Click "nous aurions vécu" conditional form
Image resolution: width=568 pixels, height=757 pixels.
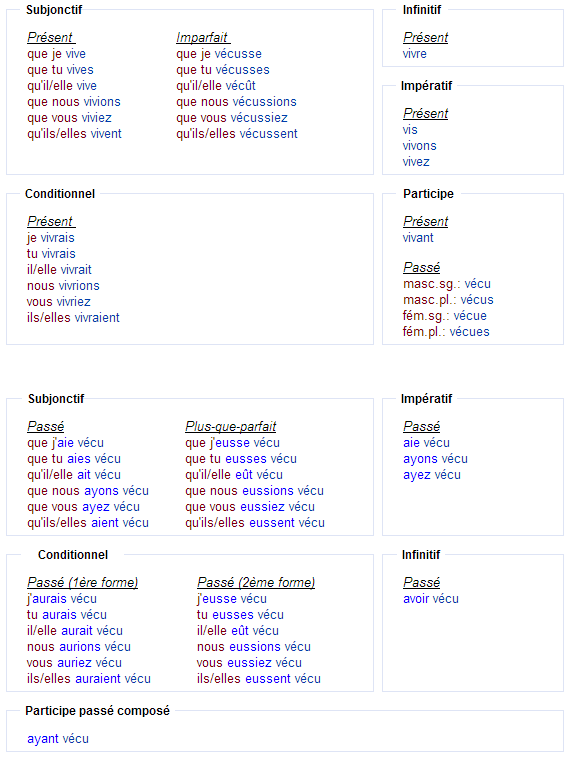(79, 646)
